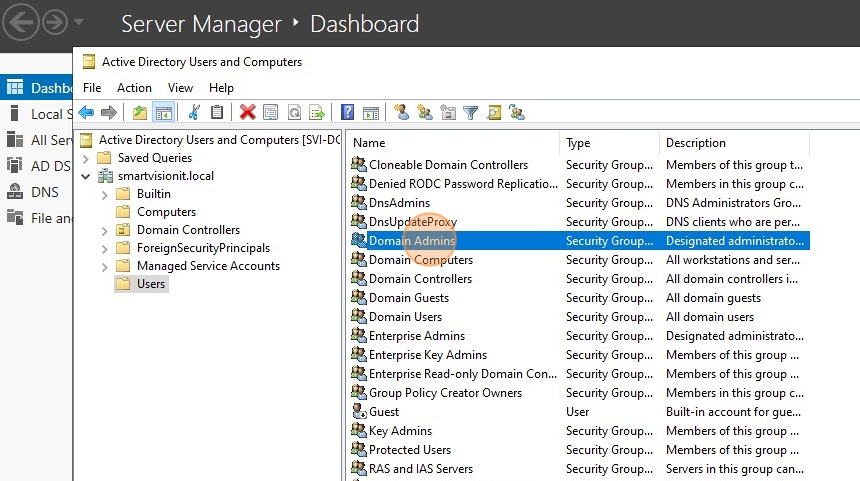Select the root Active Directory Users and Computers node

point(219,140)
